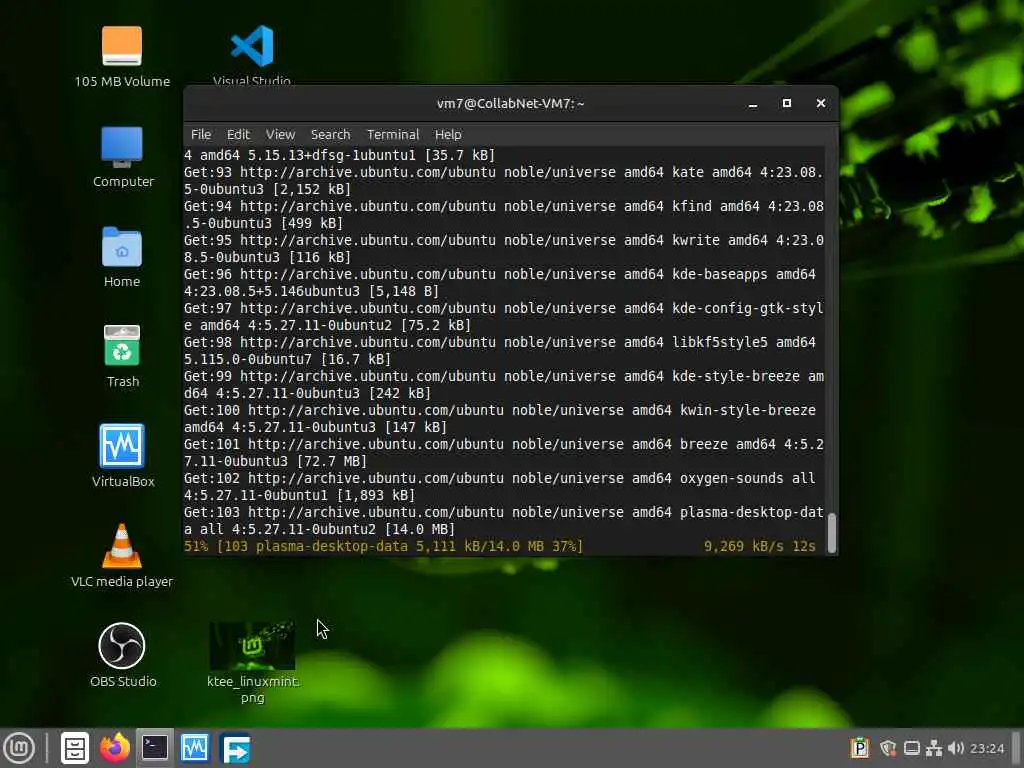The width and height of the screenshot is (1024, 768).
Task: Open the terminal View menu
Action: (x=280, y=135)
